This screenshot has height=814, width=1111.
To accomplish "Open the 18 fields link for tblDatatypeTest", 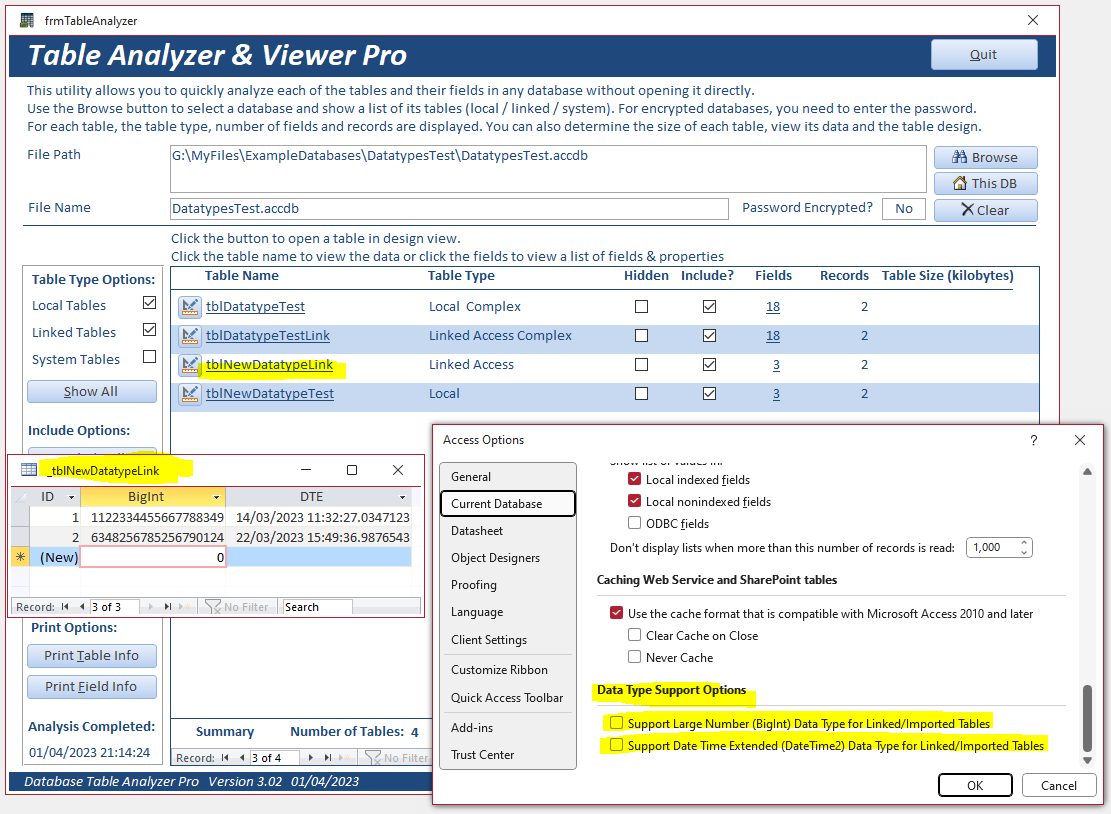I will [772, 307].
